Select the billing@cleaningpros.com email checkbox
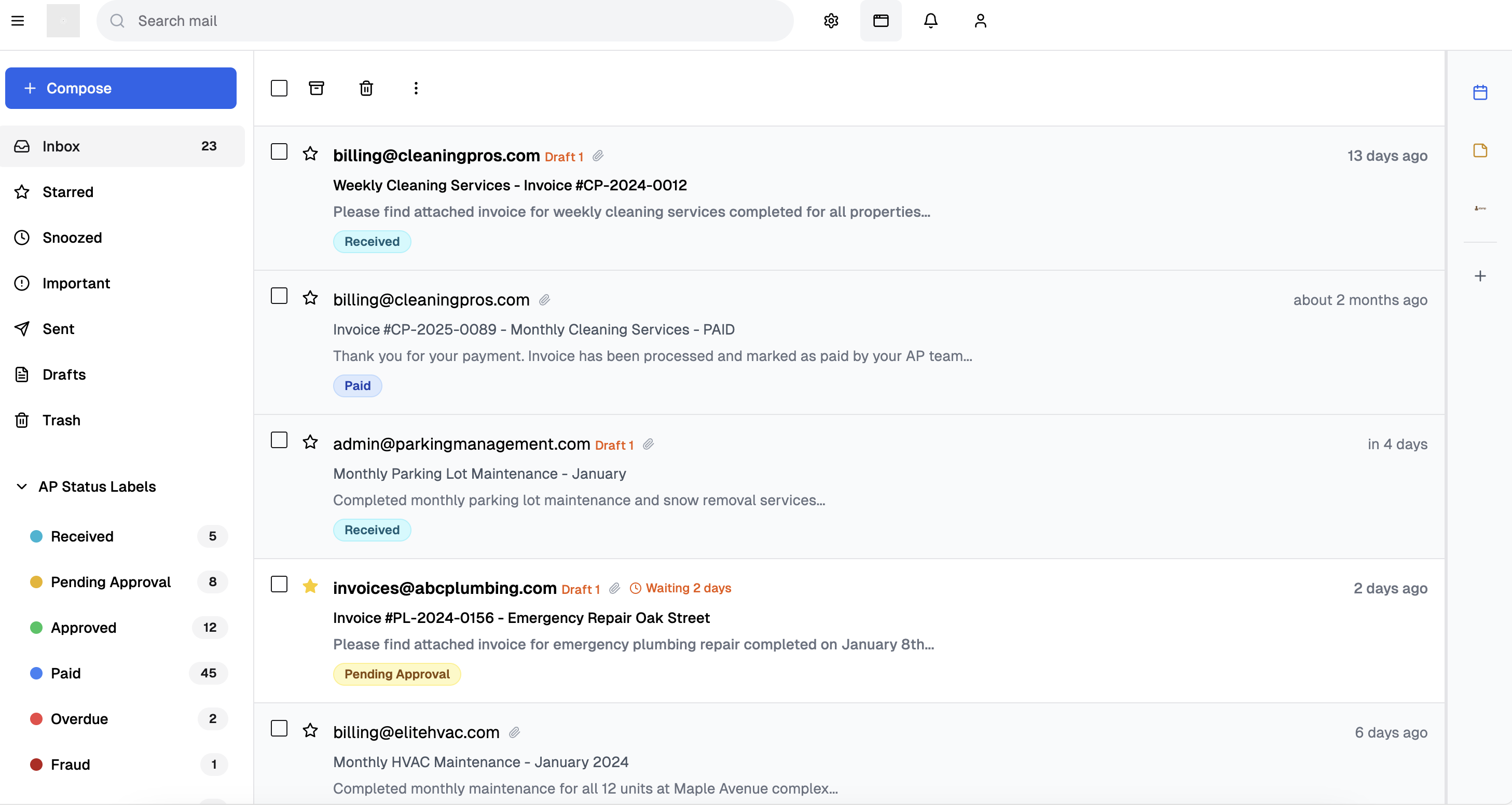The height and width of the screenshot is (805, 1512). (279, 151)
